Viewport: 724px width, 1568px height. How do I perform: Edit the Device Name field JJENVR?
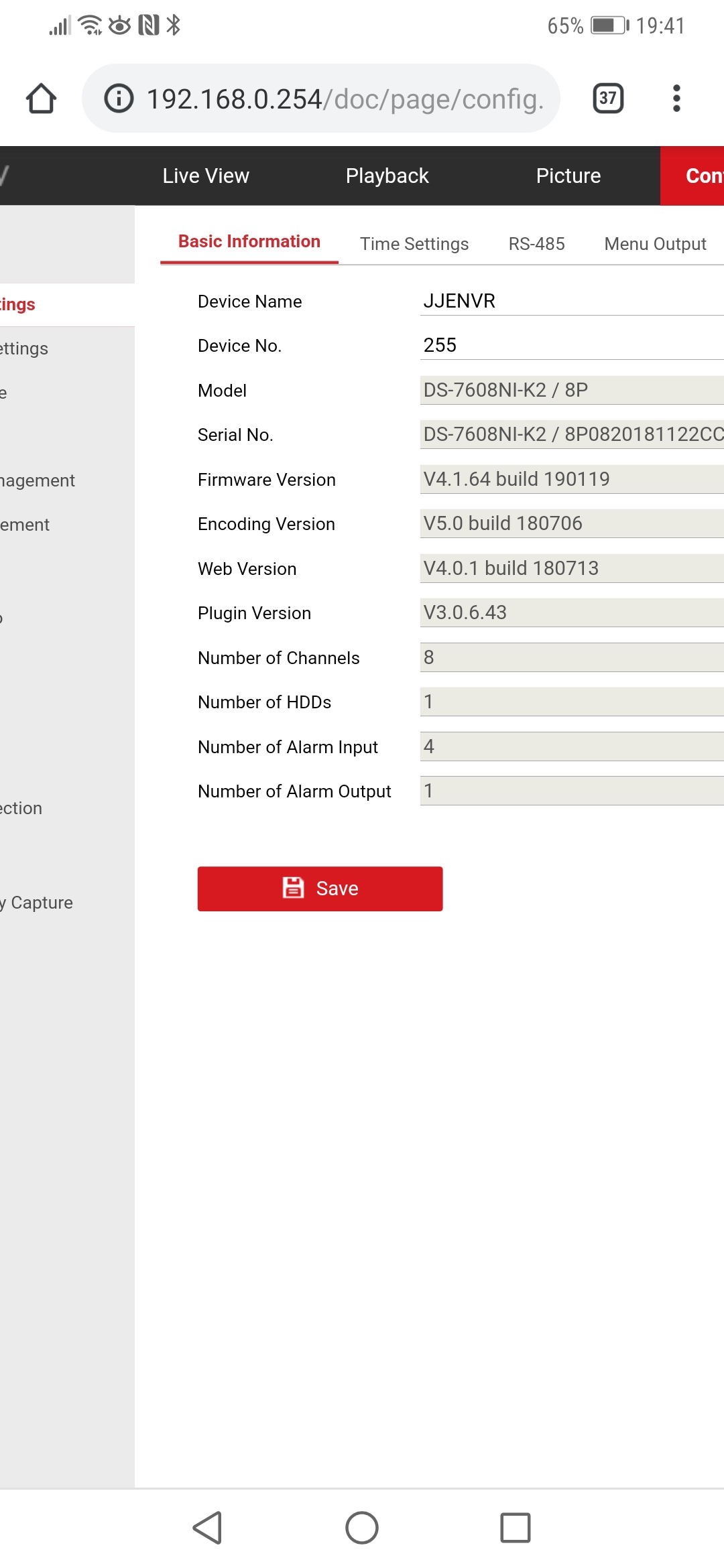(x=570, y=301)
